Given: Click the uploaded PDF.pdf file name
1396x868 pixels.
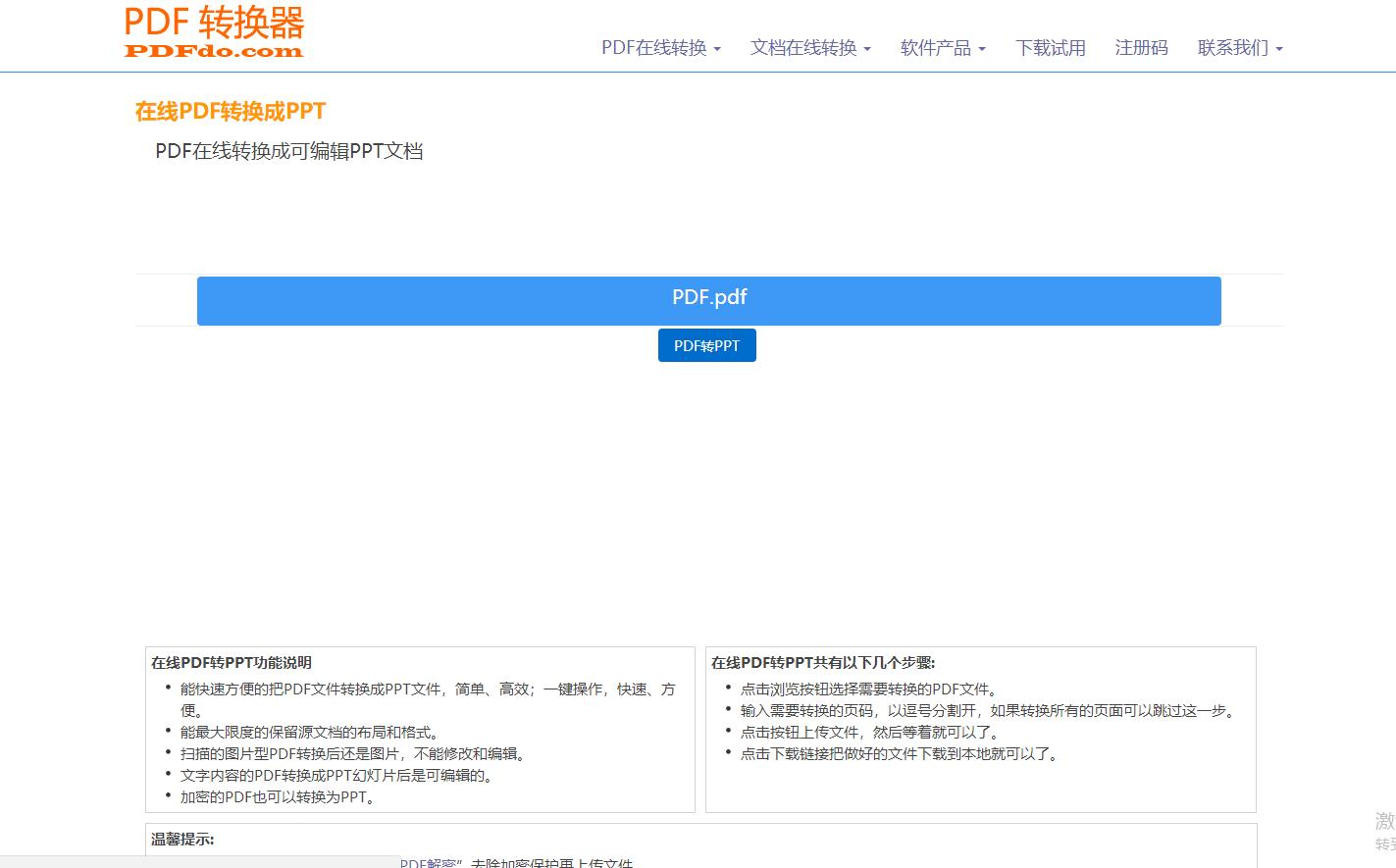Looking at the screenshot, I should pos(708,296).
